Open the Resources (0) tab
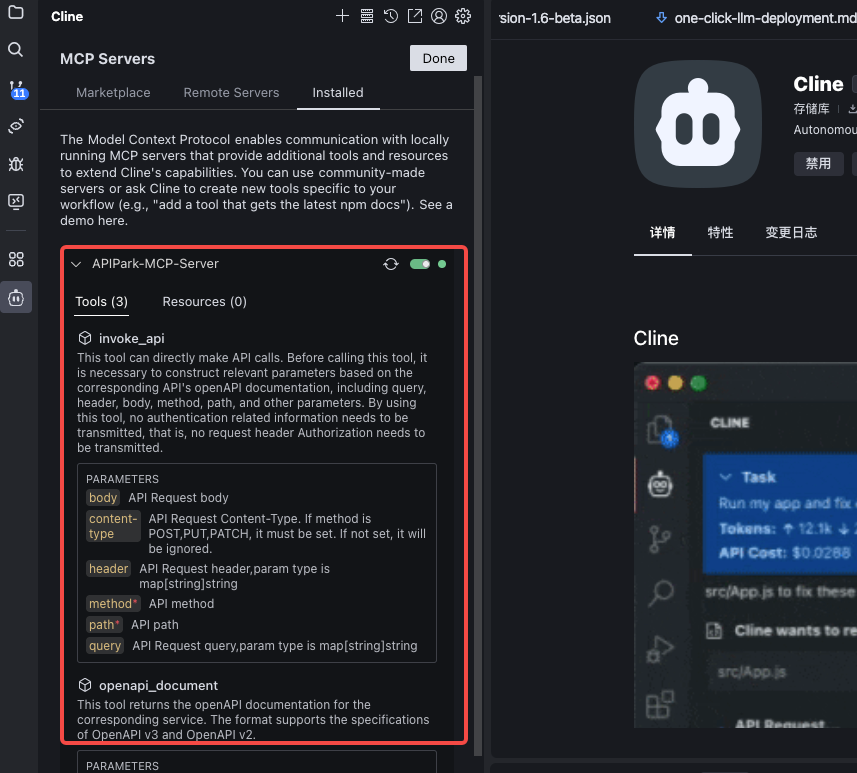This screenshot has width=857, height=773. point(204,302)
